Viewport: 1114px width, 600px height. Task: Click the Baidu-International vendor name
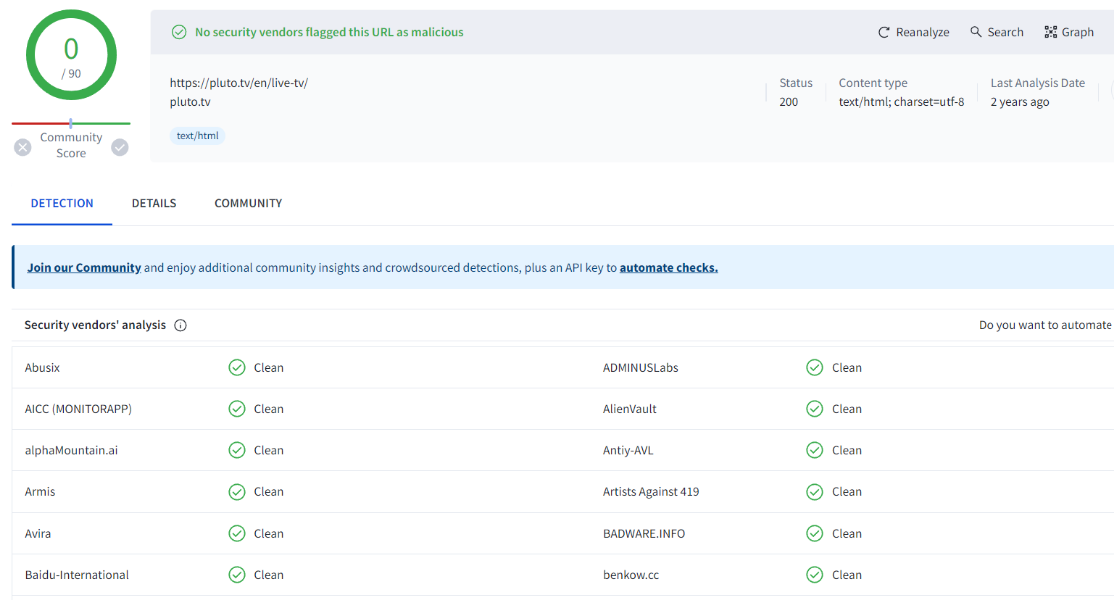click(x=77, y=574)
